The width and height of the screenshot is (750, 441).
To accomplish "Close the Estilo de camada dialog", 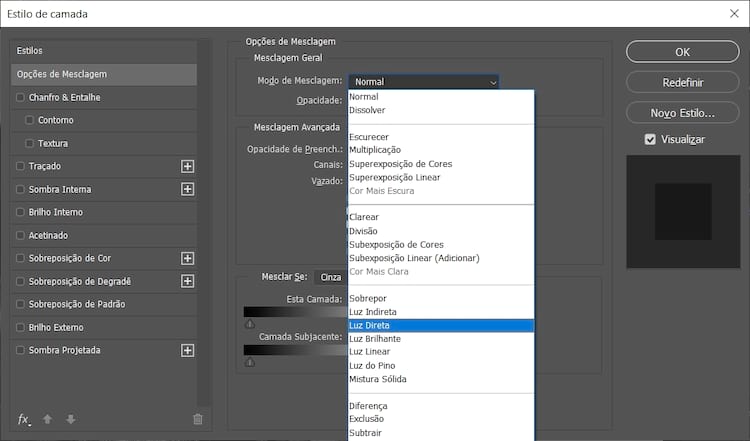I will (x=734, y=13).
